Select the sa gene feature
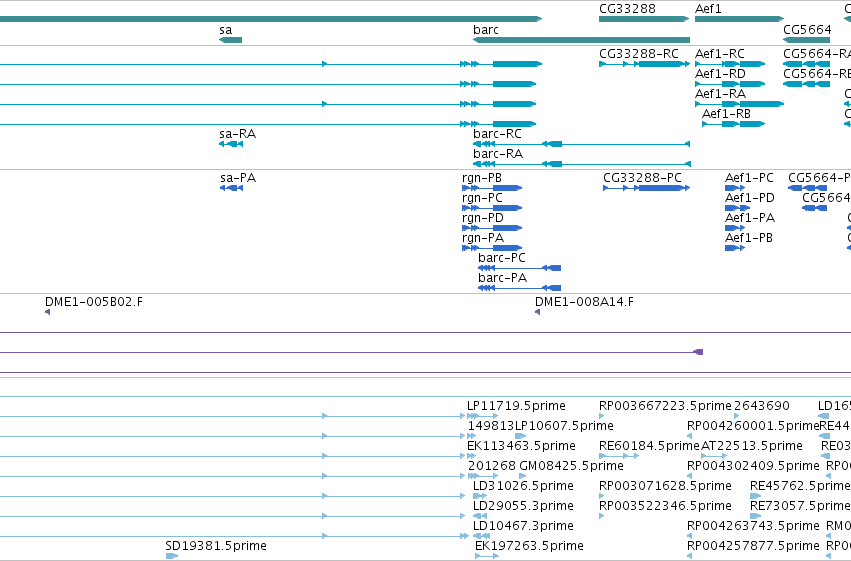This screenshot has height=561, width=851. point(231,40)
